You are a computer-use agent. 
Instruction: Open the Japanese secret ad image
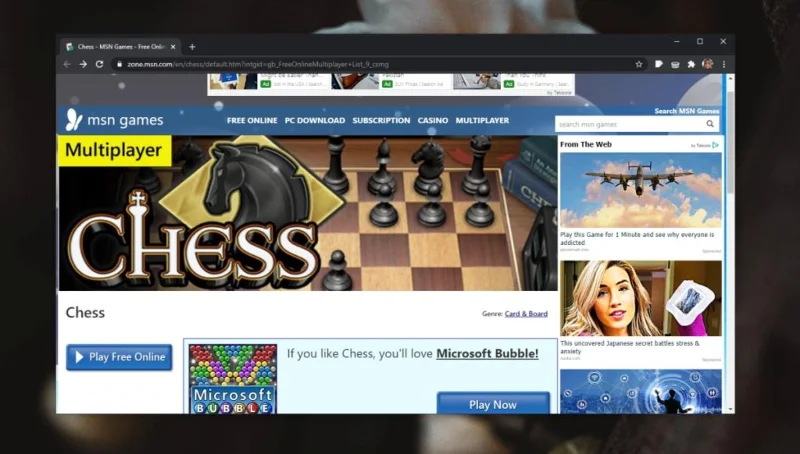point(641,298)
